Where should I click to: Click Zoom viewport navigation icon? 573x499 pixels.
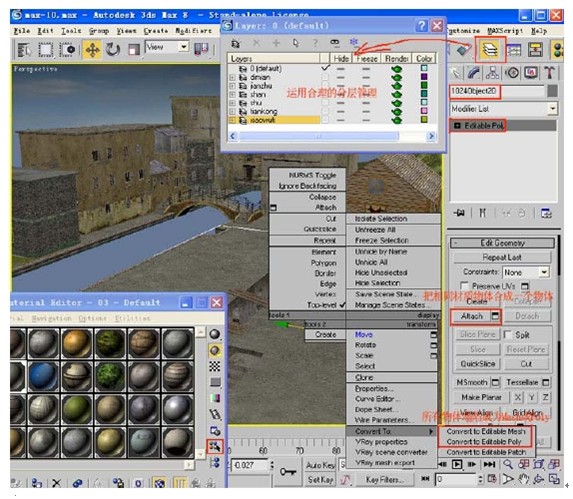508,464
